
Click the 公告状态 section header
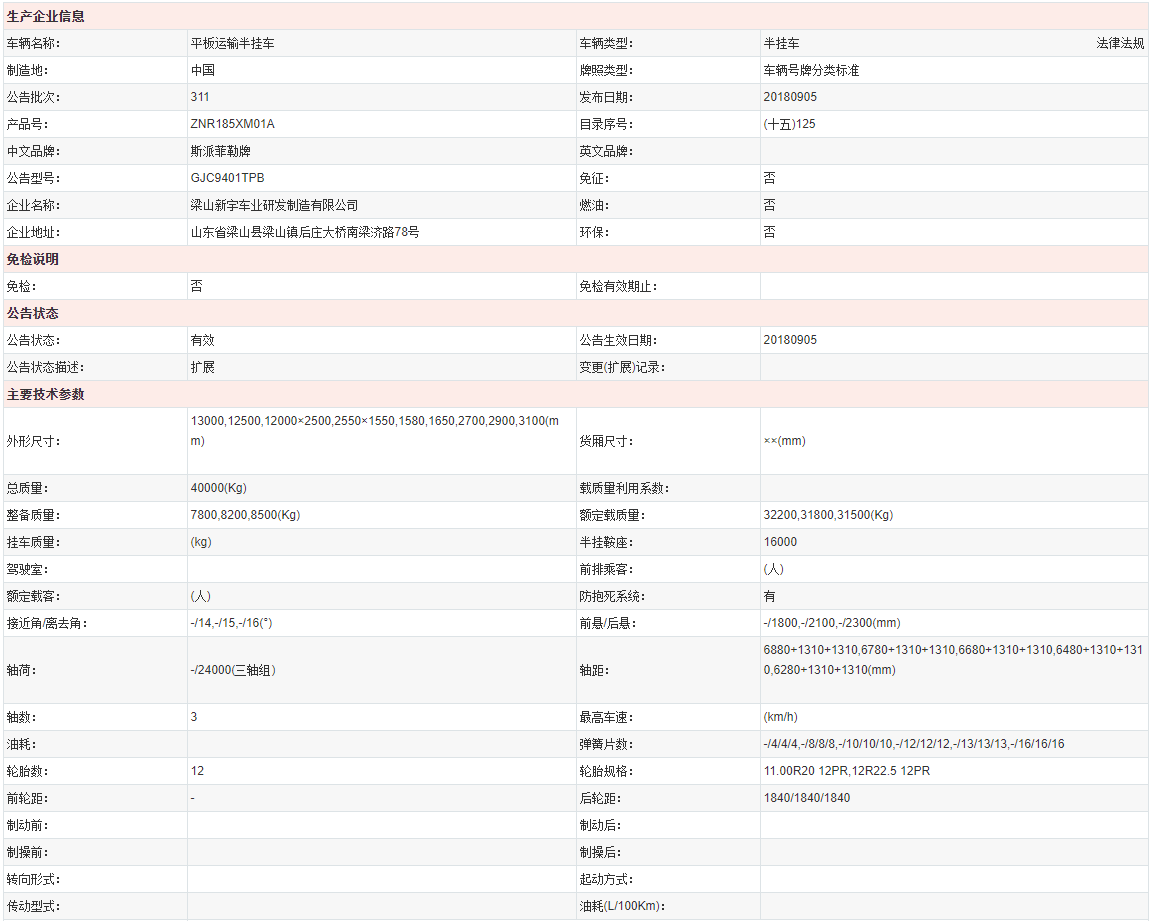click(33, 313)
